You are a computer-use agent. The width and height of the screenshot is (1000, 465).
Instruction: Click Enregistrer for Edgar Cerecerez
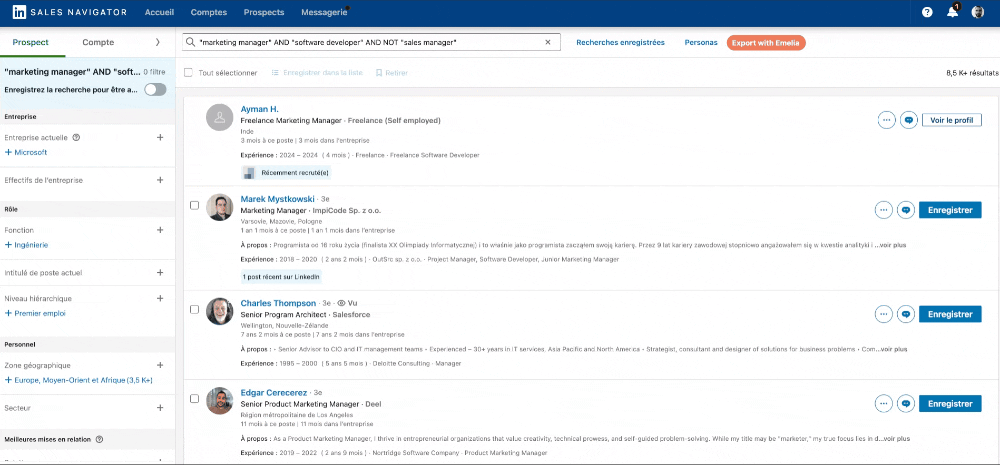(x=950, y=404)
